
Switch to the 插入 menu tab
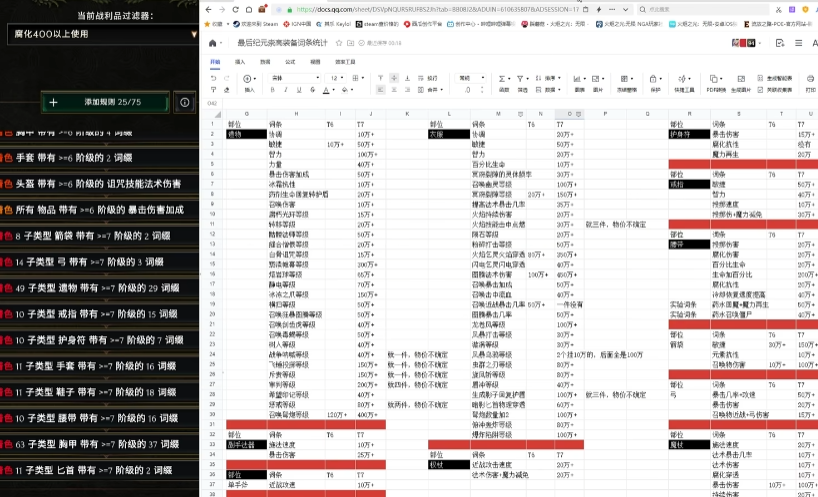[240, 61]
